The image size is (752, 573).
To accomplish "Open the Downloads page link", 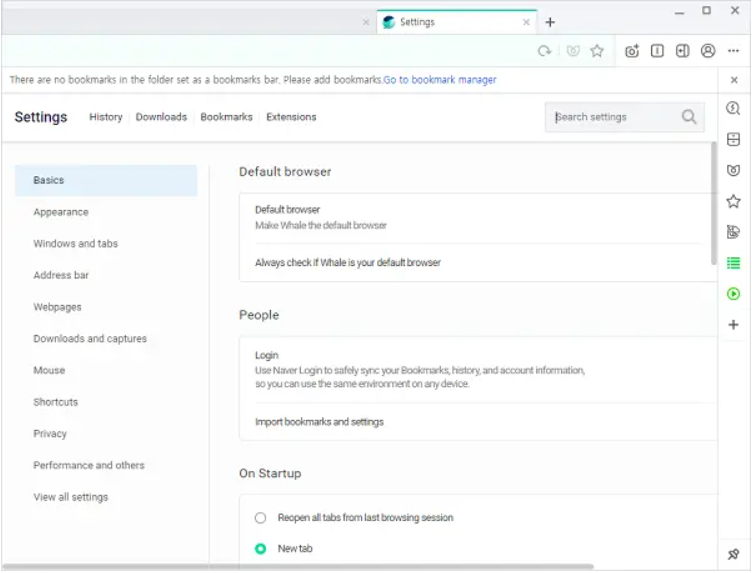I will pyautogui.click(x=161, y=117).
